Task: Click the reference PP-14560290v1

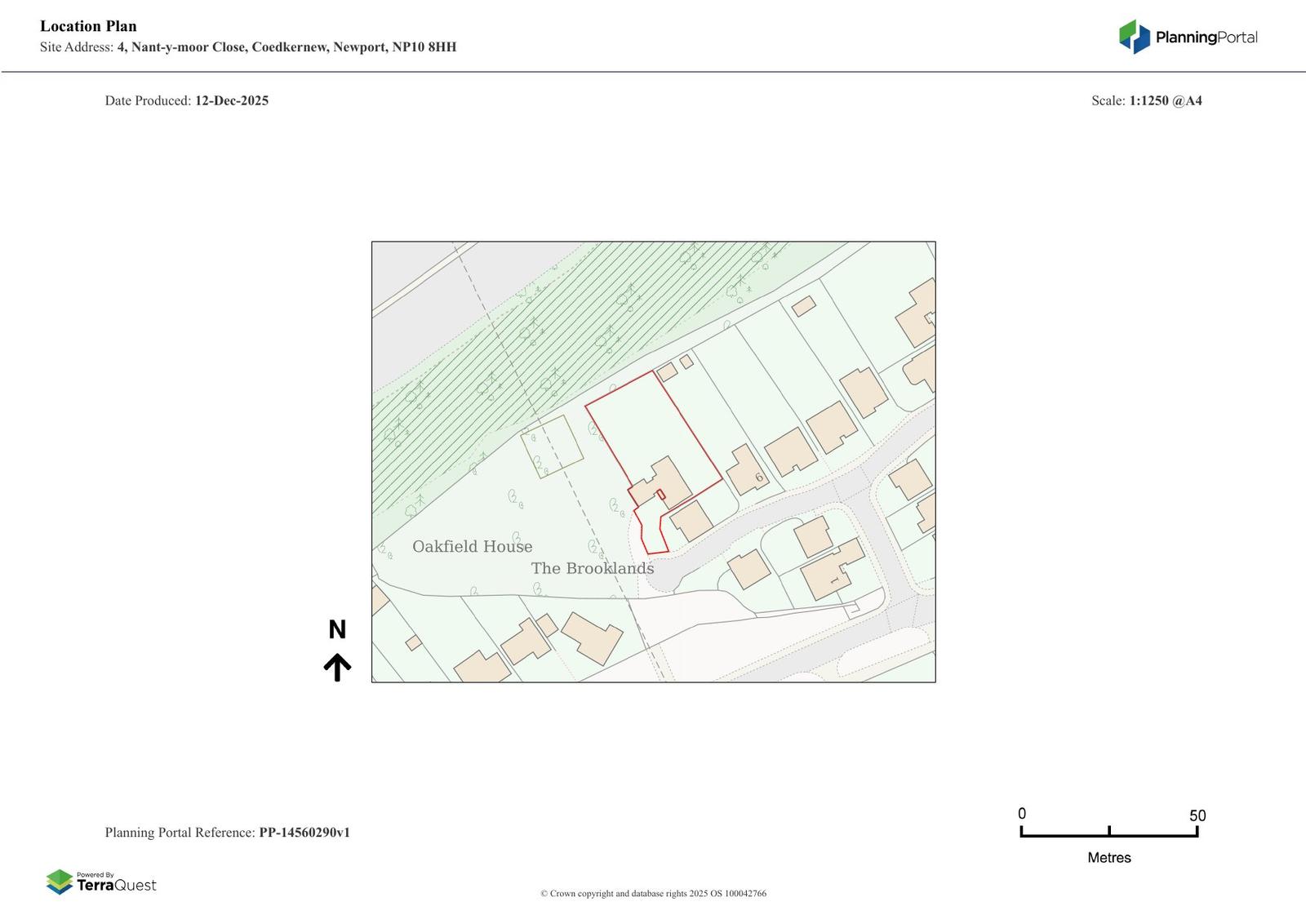Action: point(304,833)
